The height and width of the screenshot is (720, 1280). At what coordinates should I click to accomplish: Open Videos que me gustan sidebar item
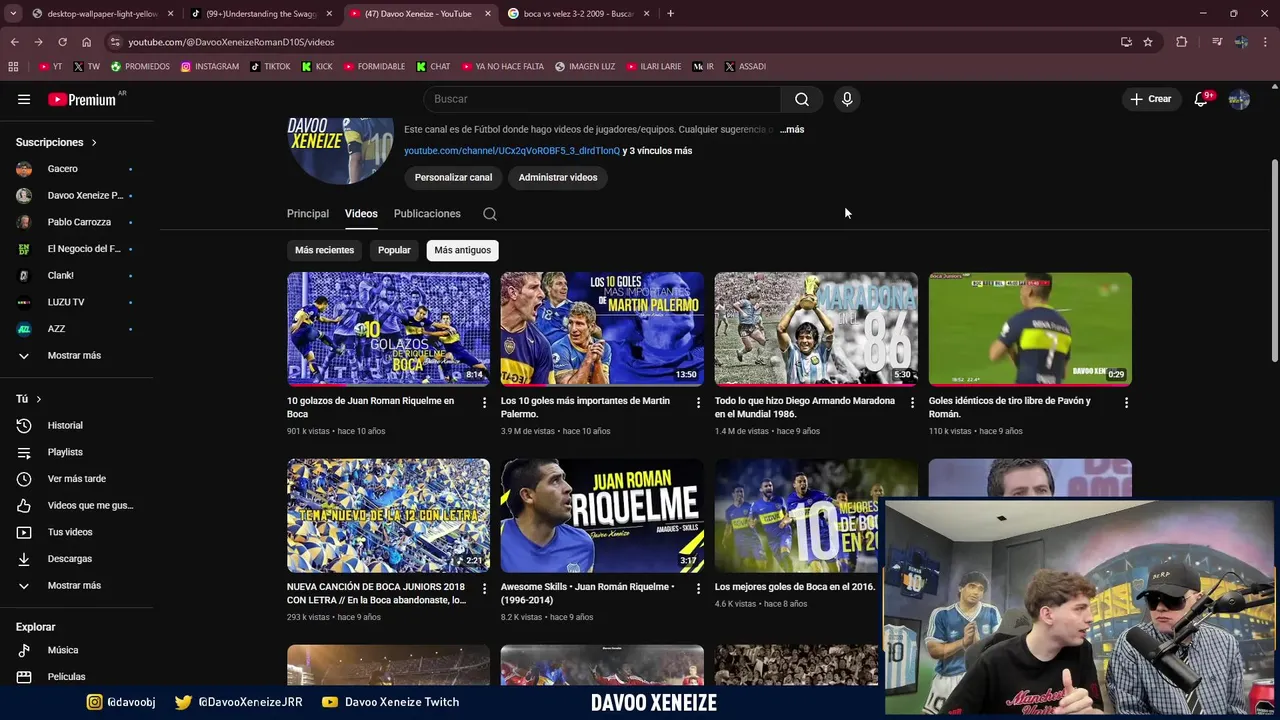(76, 505)
